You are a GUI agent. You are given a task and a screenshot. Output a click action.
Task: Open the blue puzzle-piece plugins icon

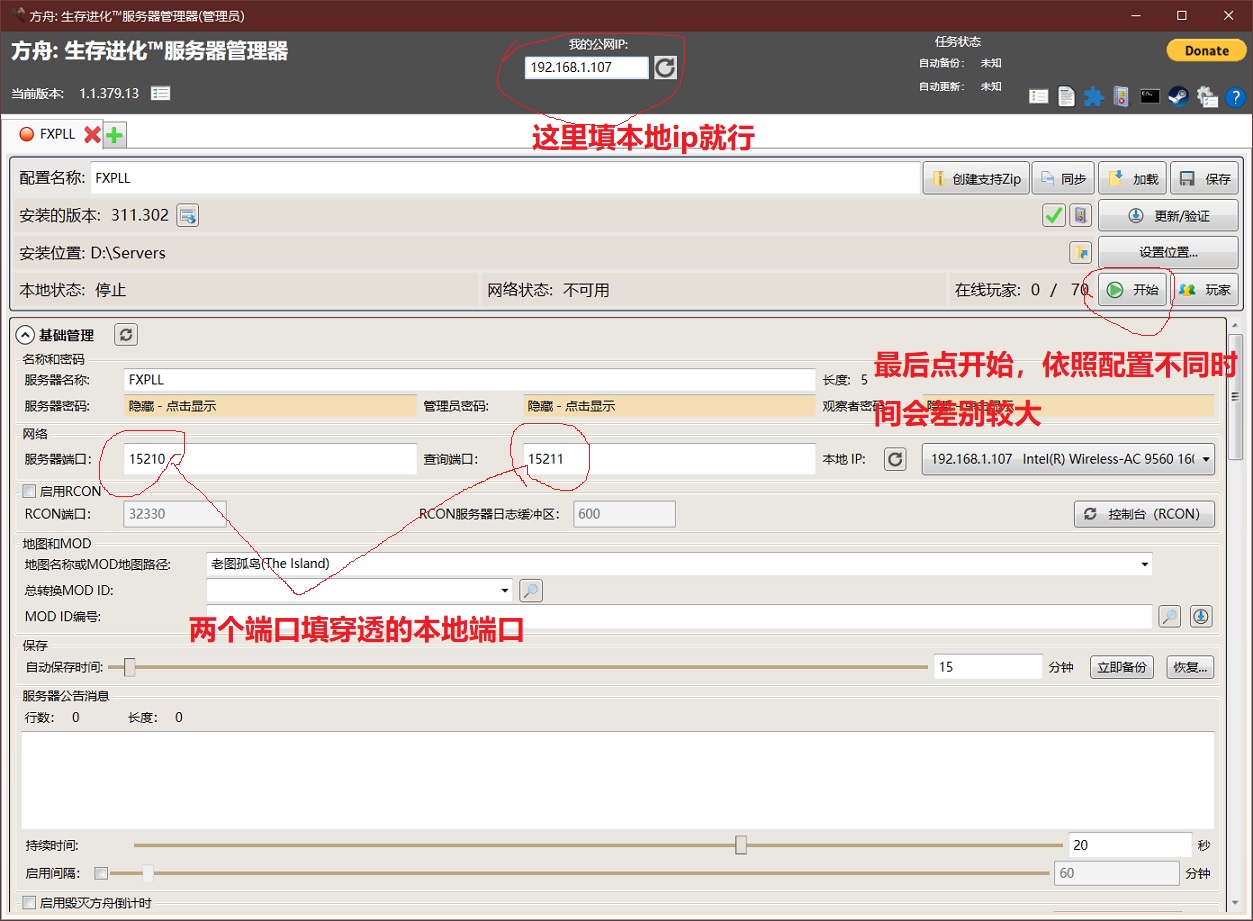[x=1094, y=97]
